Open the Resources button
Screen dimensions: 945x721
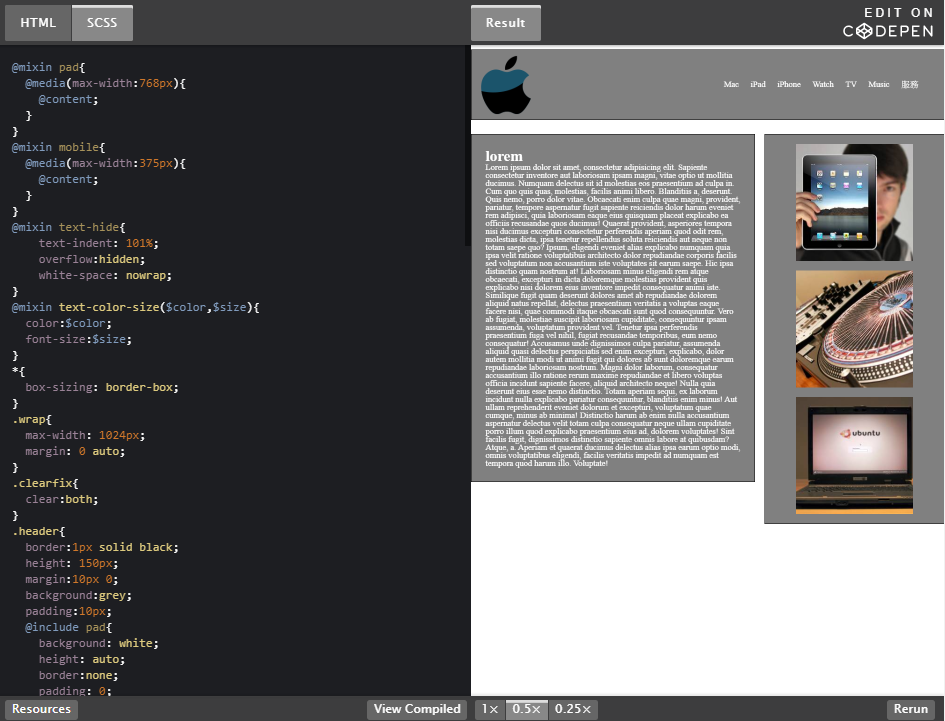click(x=42, y=709)
